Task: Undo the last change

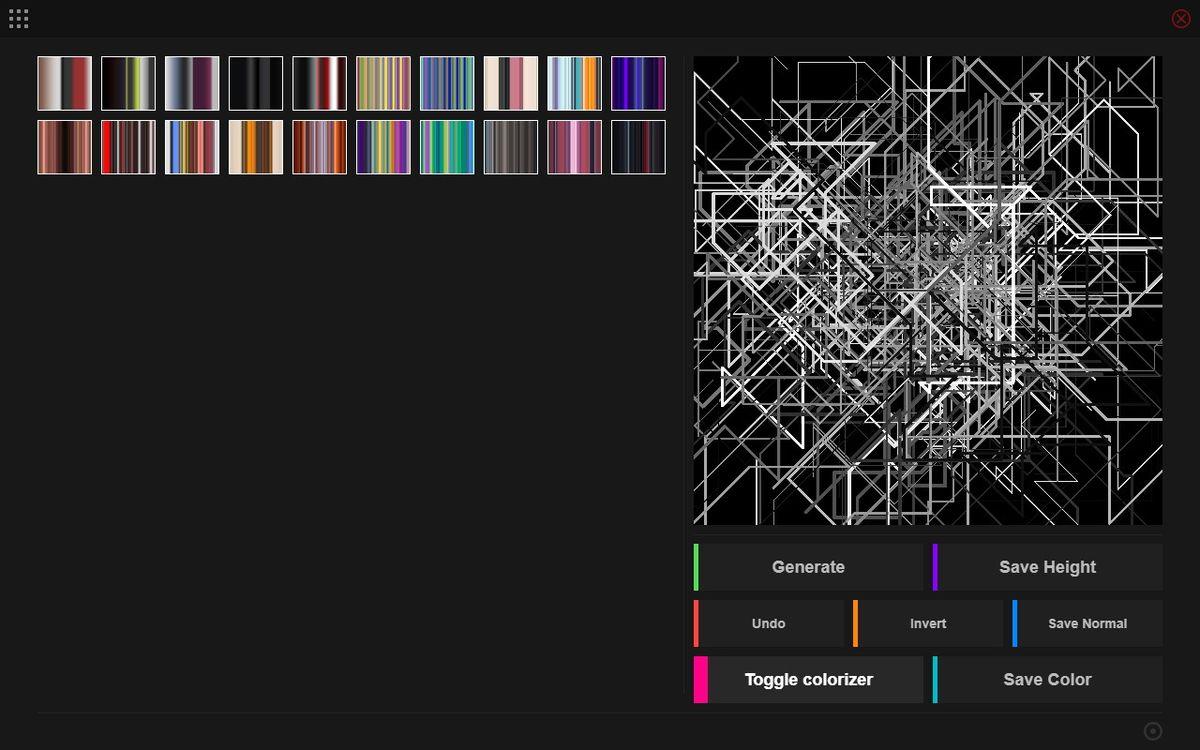Action: point(768,623)
